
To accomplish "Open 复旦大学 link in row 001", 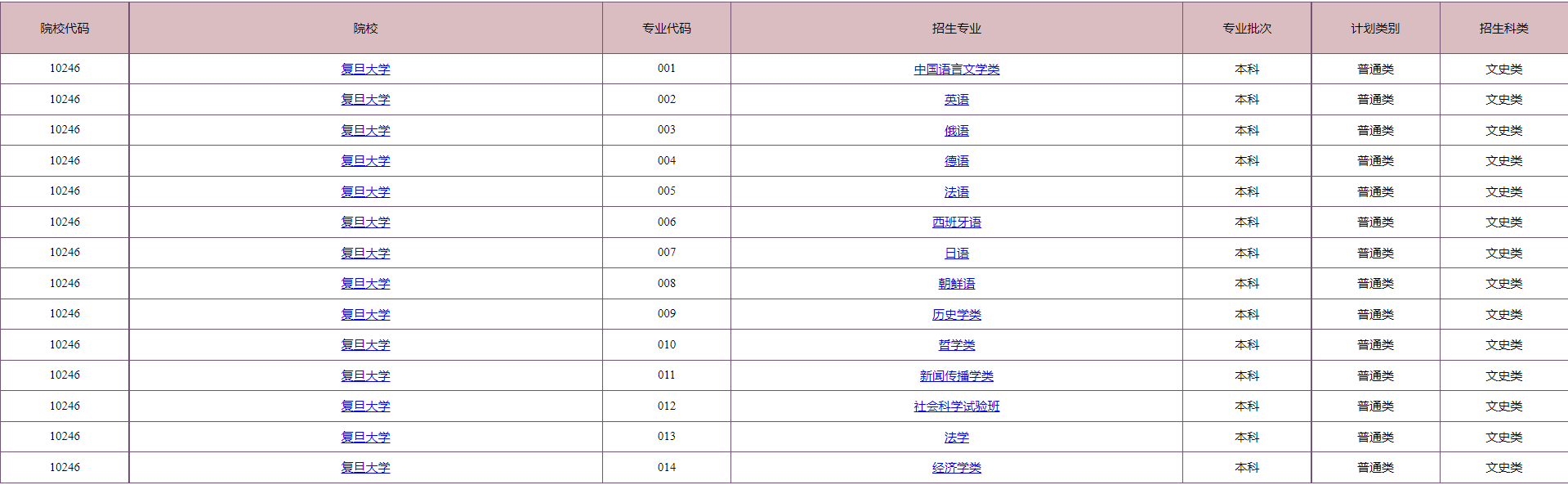I will coord(365,69).
